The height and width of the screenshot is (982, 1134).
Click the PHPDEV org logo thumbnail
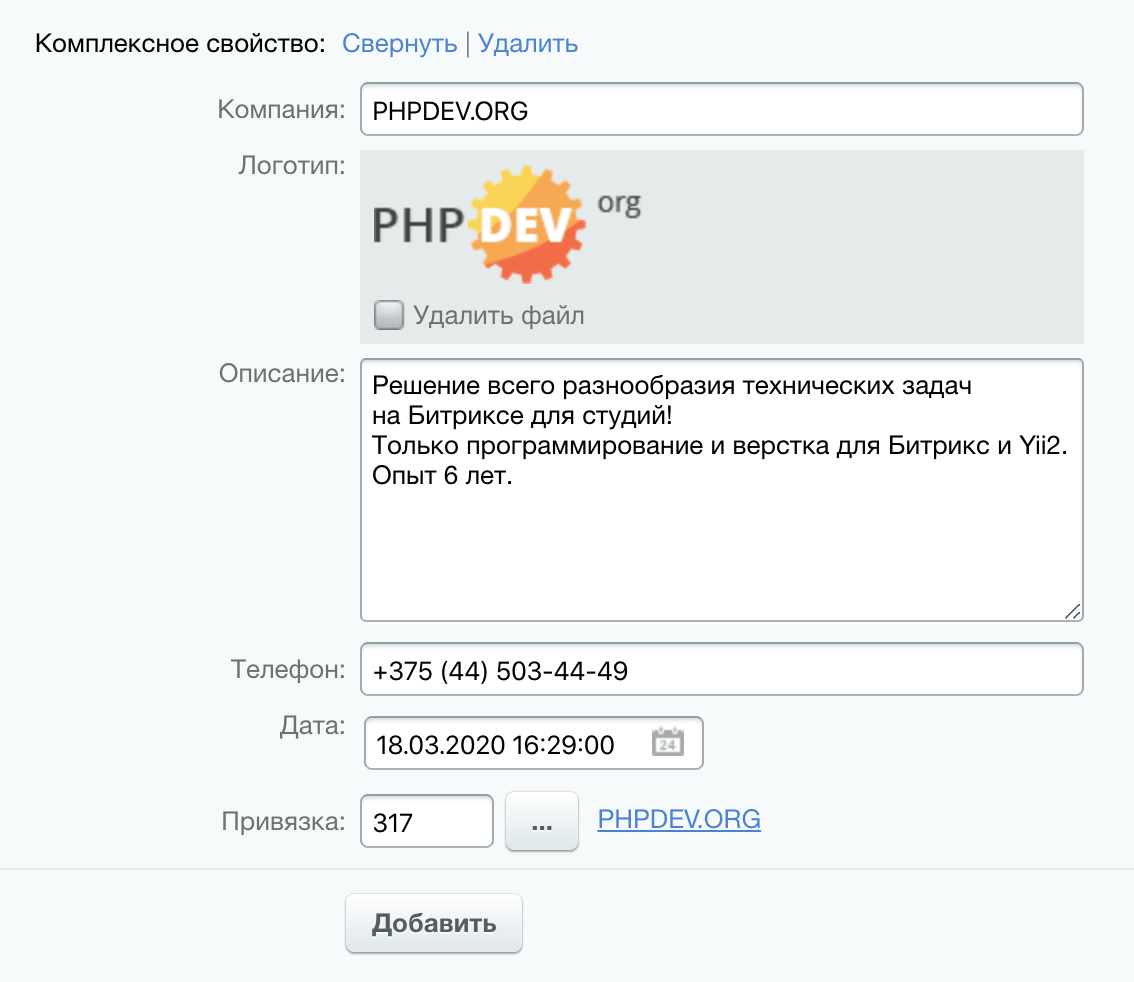click(506, 223)
